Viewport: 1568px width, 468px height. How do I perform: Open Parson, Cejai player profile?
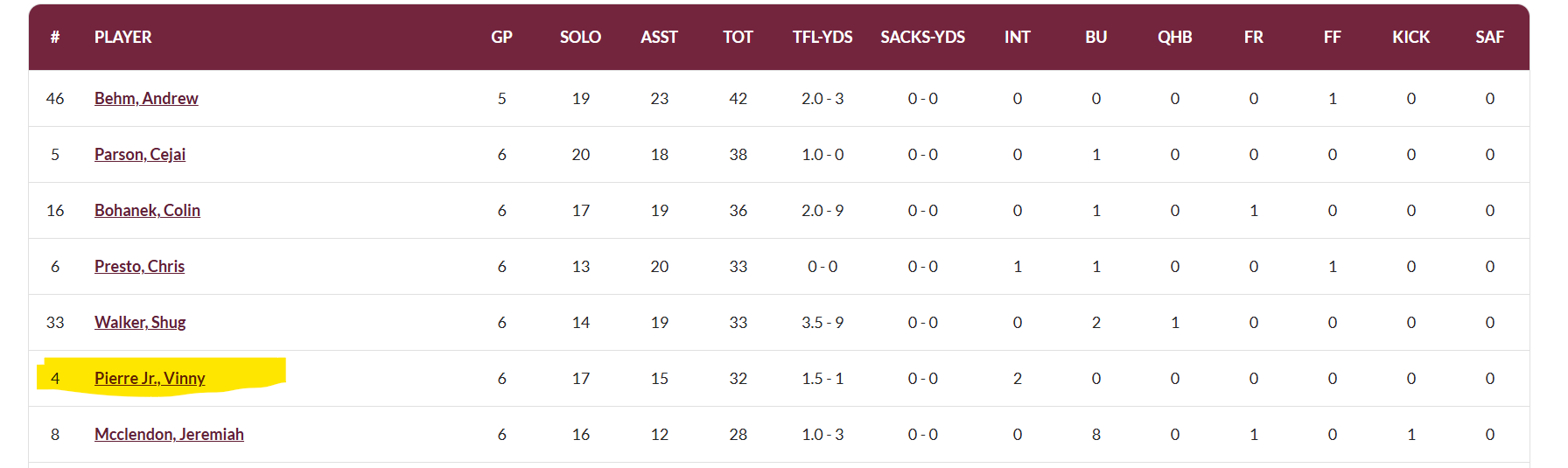coord(140,155)
